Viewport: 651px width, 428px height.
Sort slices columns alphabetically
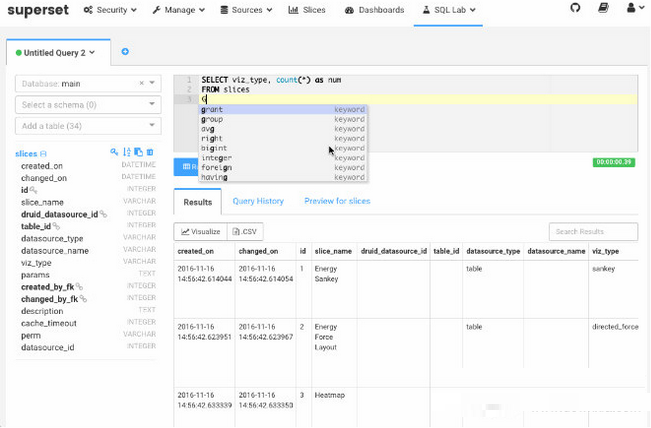click(127, 152)
